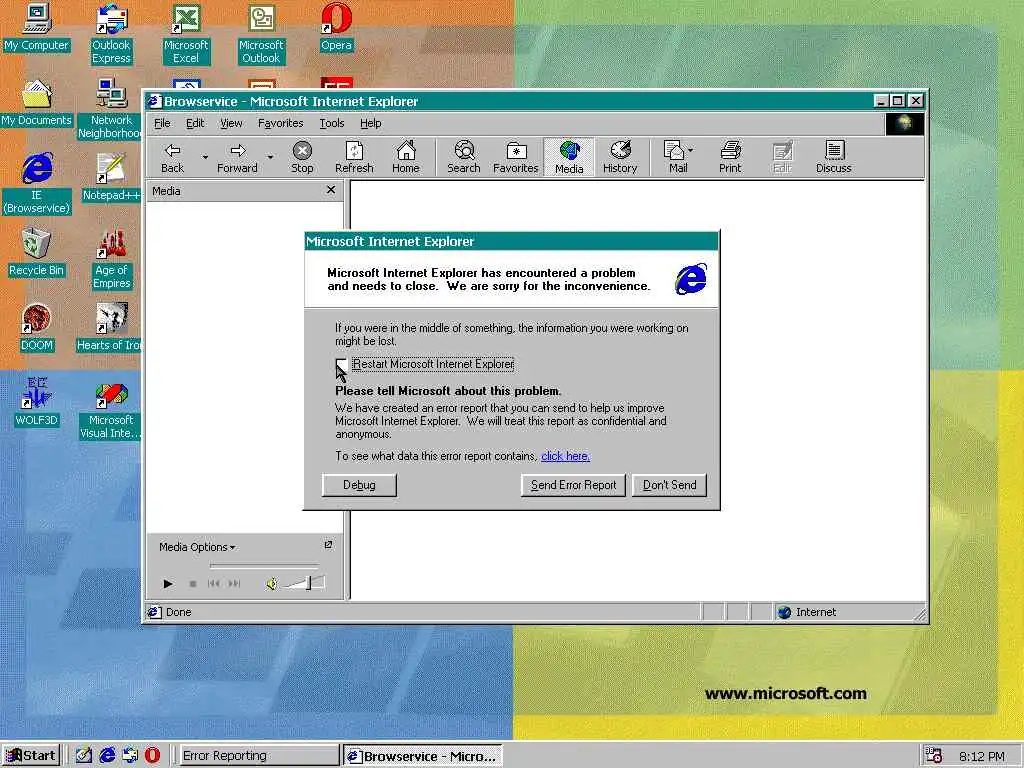The image size is (1024, 768).
Task: Open the Windows Start button
Action: point(31,756)
